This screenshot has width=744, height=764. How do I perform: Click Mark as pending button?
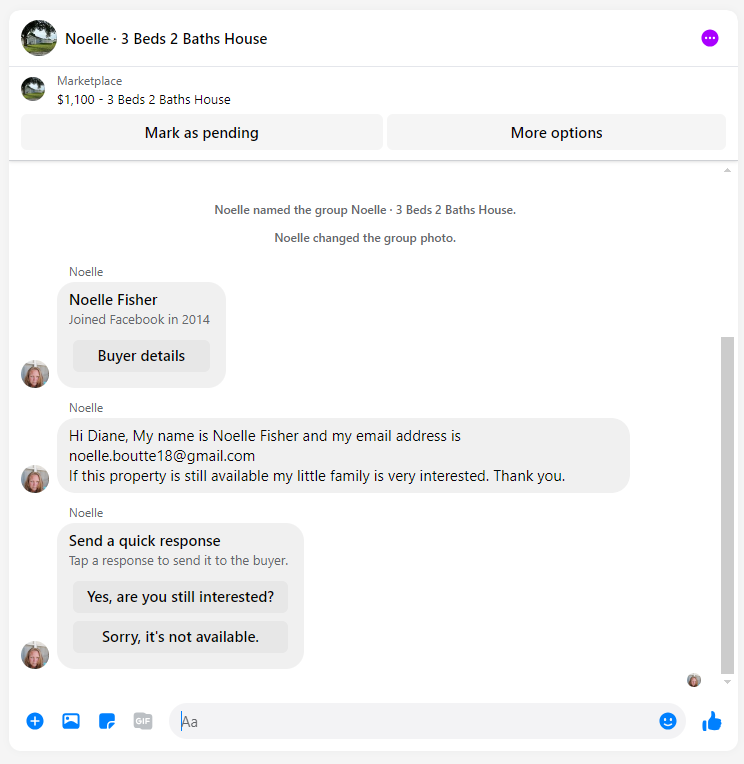tap(202, 133)
